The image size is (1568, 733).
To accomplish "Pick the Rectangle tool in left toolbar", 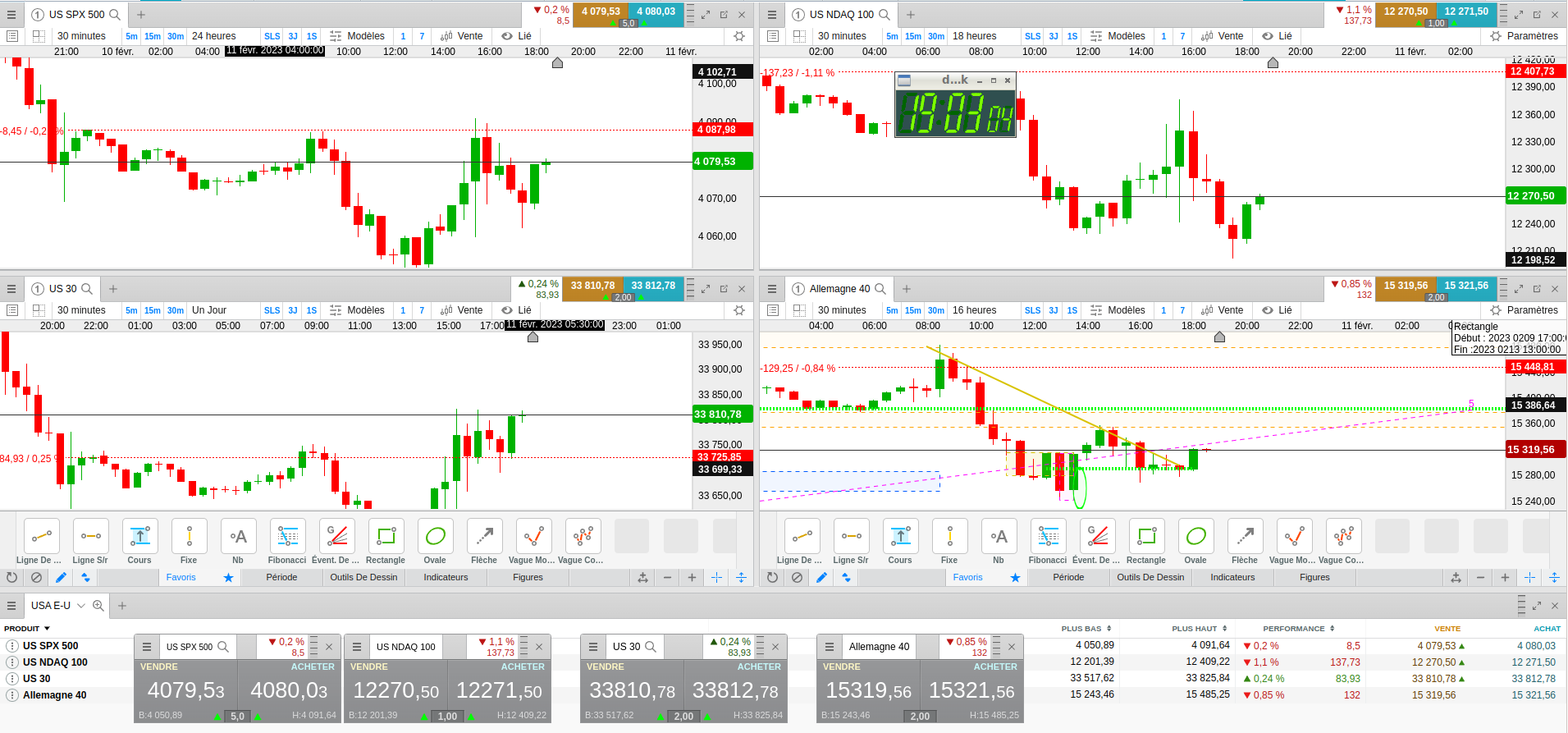I will (386, 537).
